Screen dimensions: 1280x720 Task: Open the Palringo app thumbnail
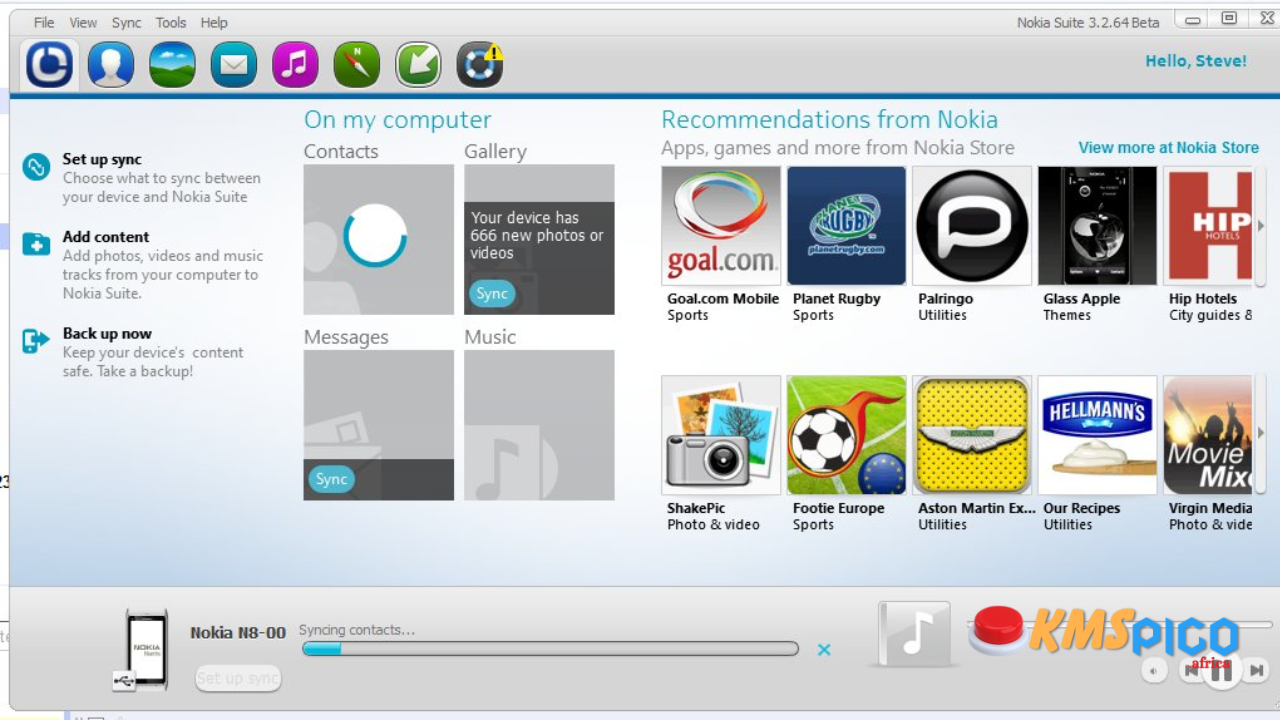point(972,226)
